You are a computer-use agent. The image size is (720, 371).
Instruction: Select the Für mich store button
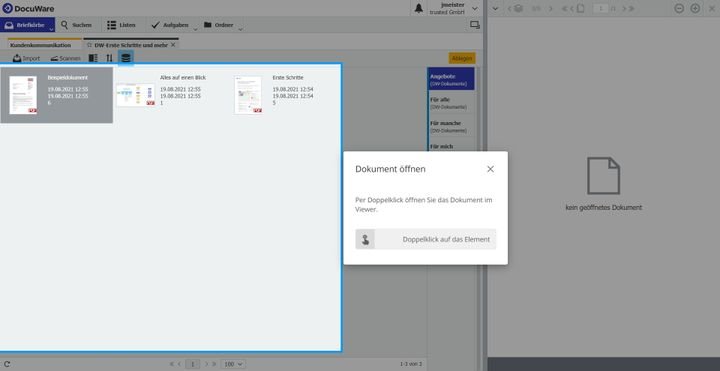(x=451, y=146)
